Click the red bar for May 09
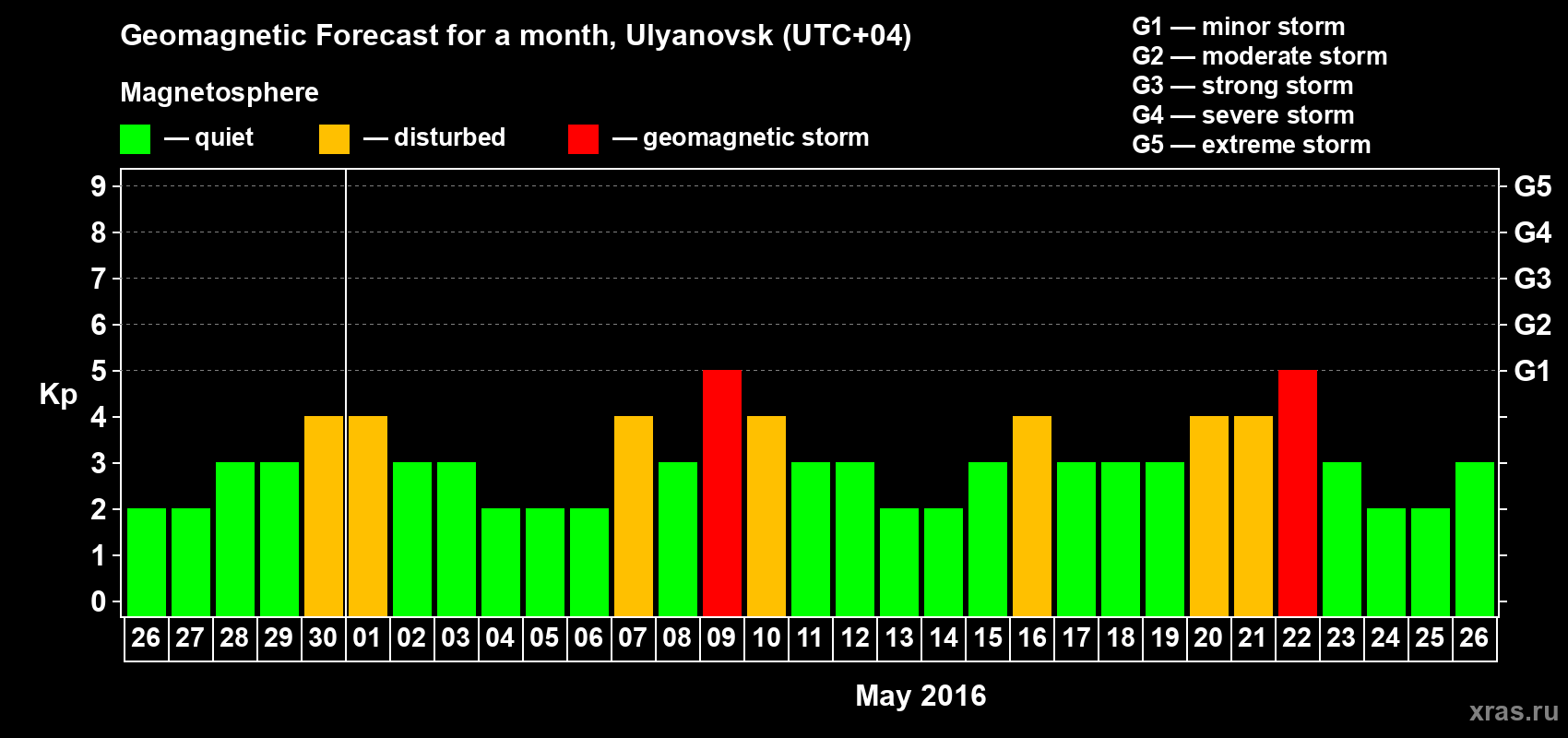Image resolution: width=1568 pixels, height=738 pixels. [x=722, y=493]
